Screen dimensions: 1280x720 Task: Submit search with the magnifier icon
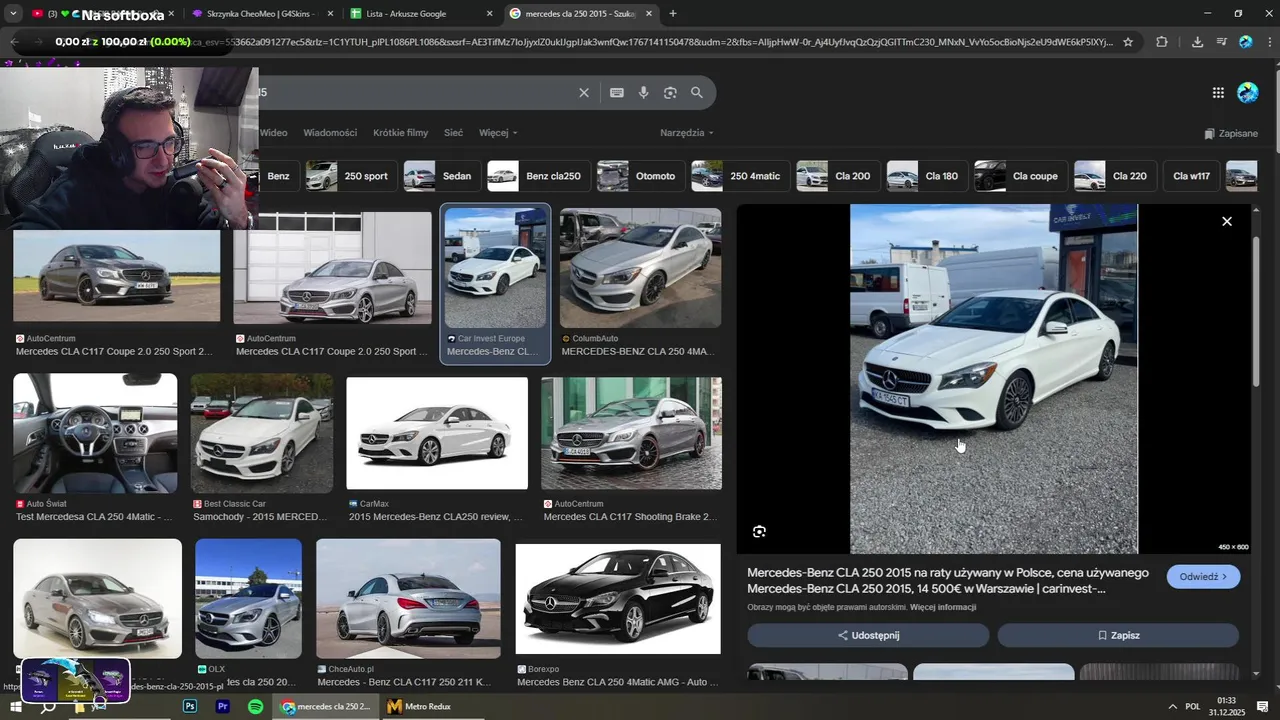click(697, 93)
